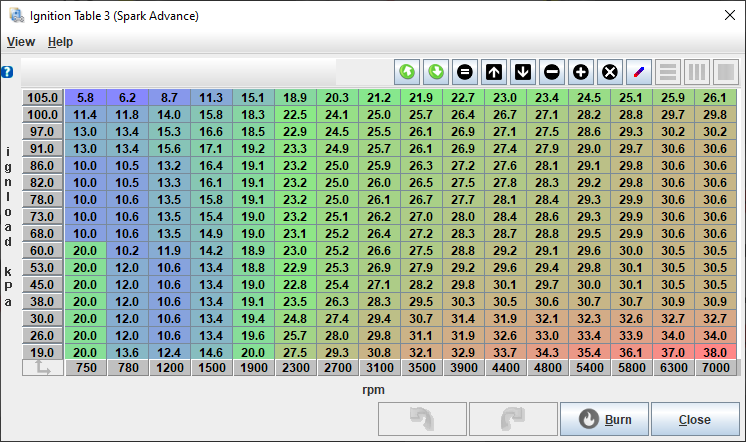Click the green up-arrow toolbar icon
This screenshot has width=746, height=442.
coord(407,72)
